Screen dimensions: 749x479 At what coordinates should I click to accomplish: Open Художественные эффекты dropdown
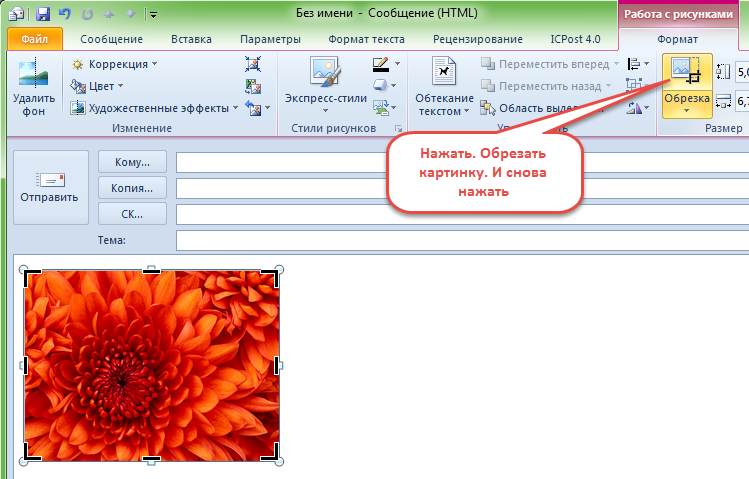tap(154, 108)
